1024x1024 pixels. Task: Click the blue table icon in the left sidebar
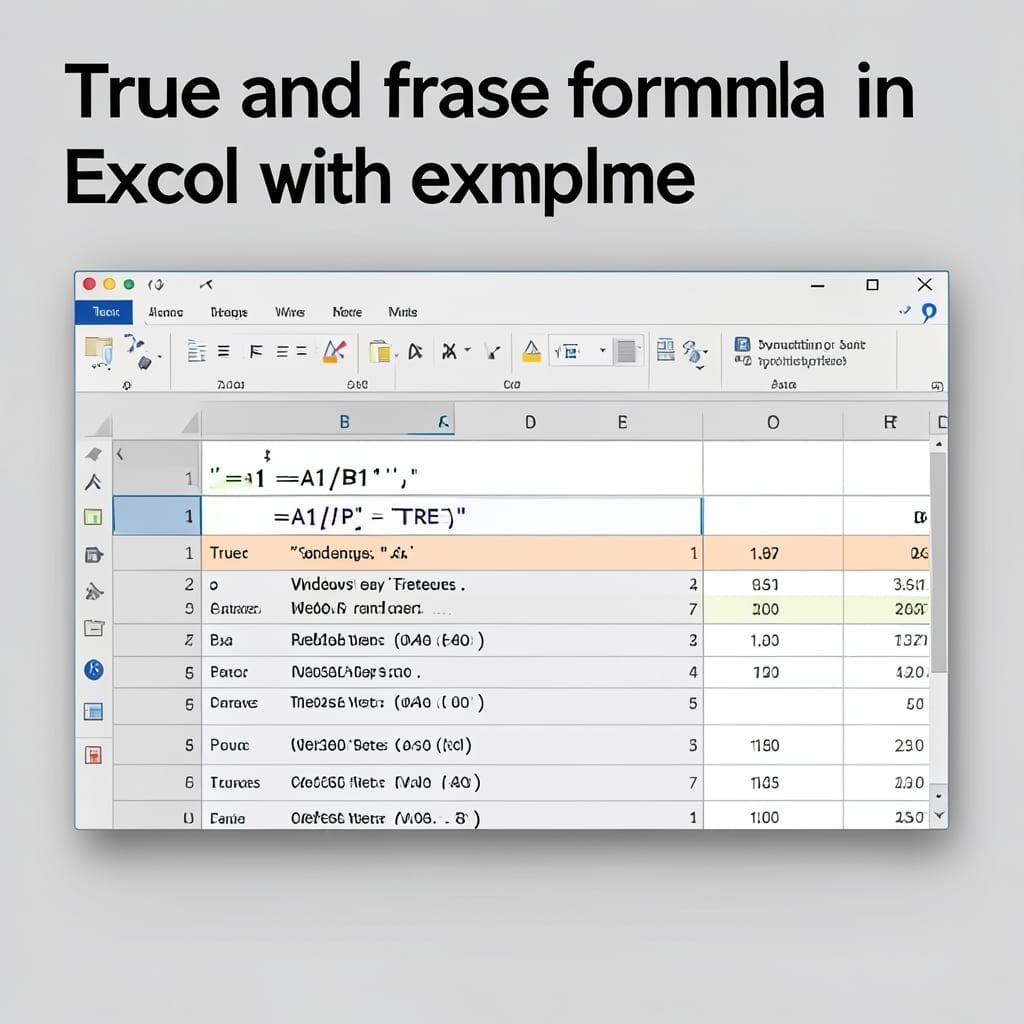93,711
